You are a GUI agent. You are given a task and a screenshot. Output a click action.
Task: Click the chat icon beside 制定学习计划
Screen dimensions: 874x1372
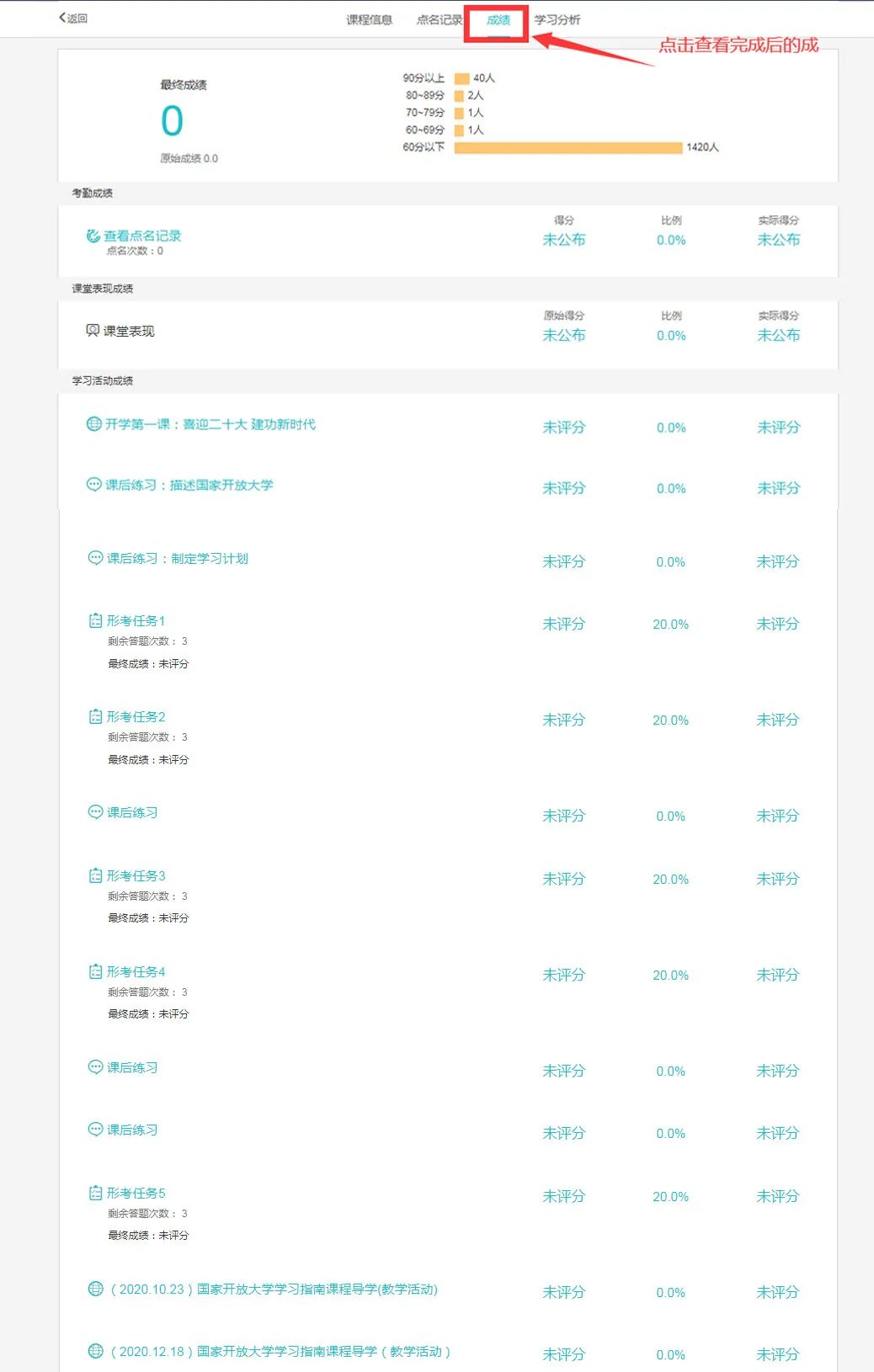(94, 558)
